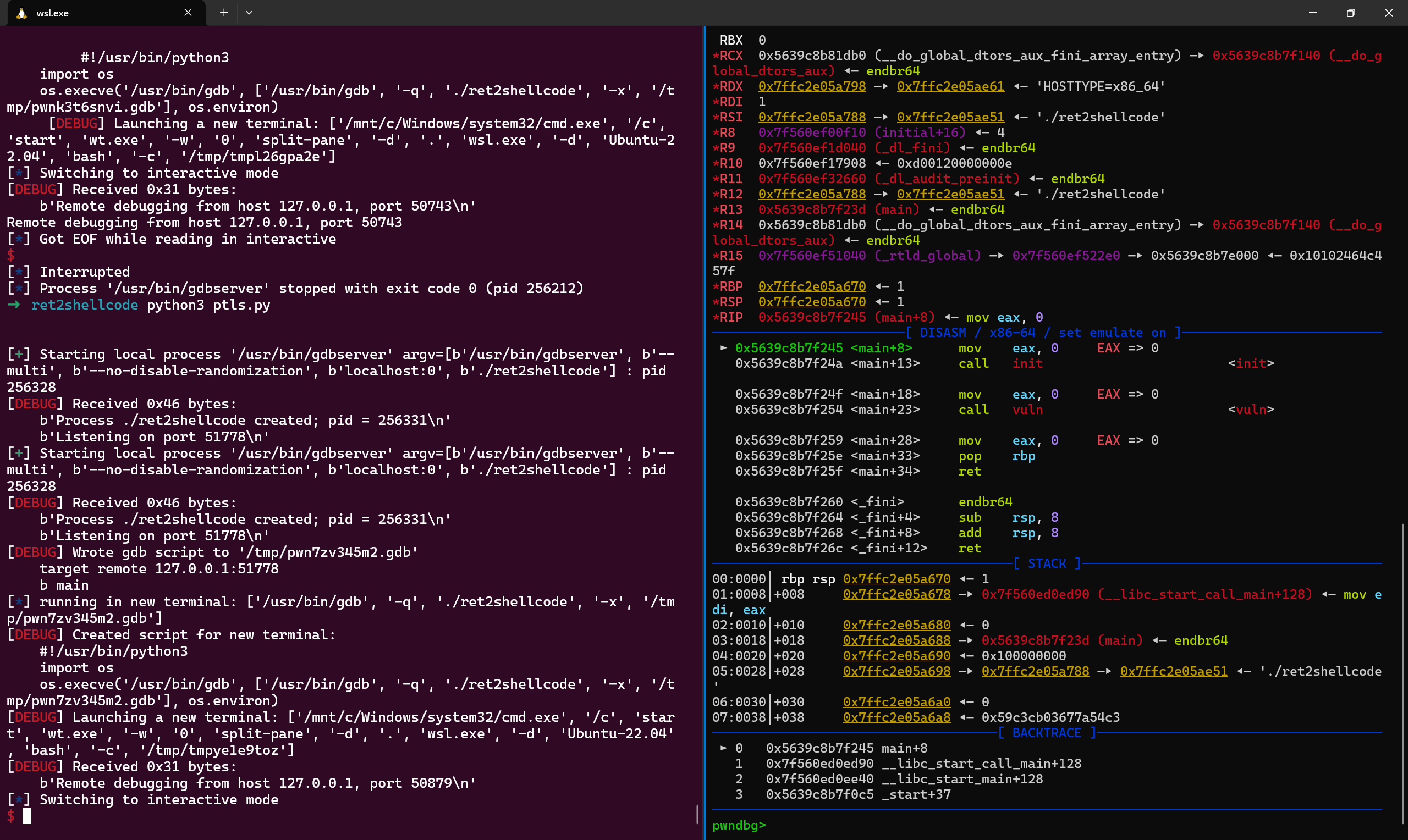Click the RDX pointer address 0x7ffc2e05a798
The height and width of the screenshot is (840, 1408).
pyautogui.click(x=811, y=86)
